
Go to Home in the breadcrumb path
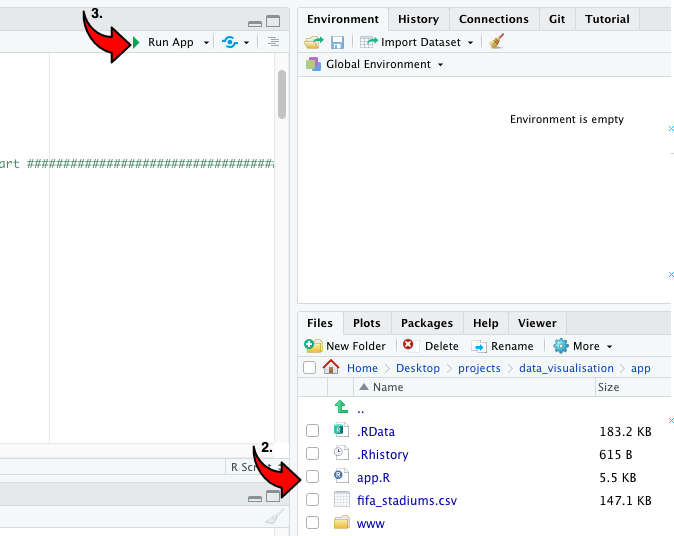362,368
